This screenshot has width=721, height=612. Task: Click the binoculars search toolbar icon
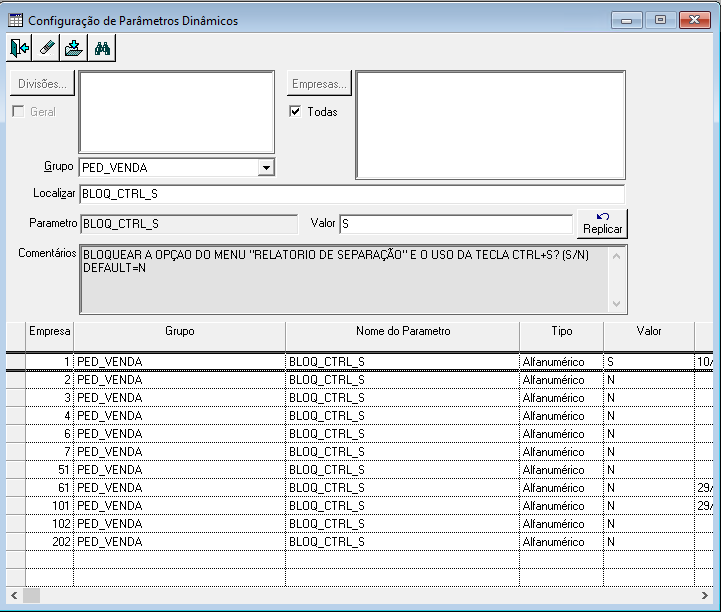pyautogui.click(x=102, y=48)
